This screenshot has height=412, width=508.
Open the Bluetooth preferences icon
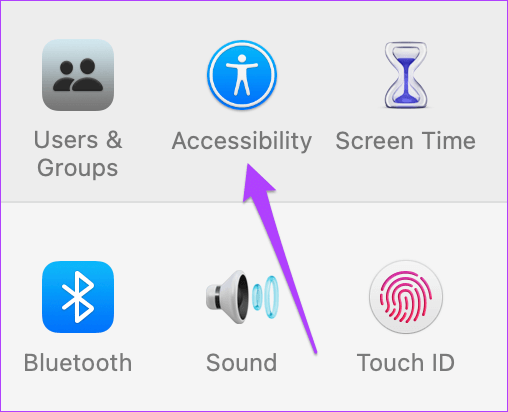[x=78, y=297]
